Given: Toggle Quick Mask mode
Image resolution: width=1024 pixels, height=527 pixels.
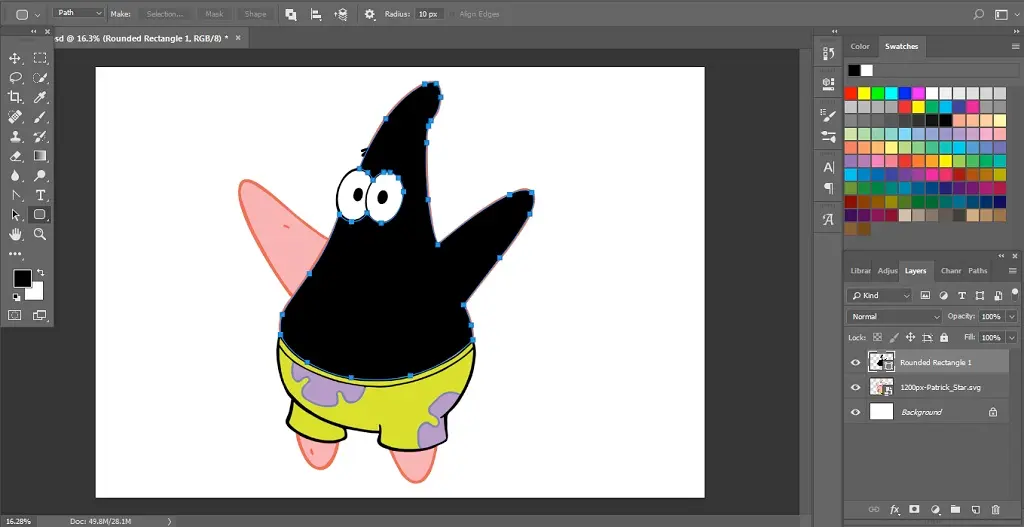Looking at the screenshot, I should click(15, 315).
